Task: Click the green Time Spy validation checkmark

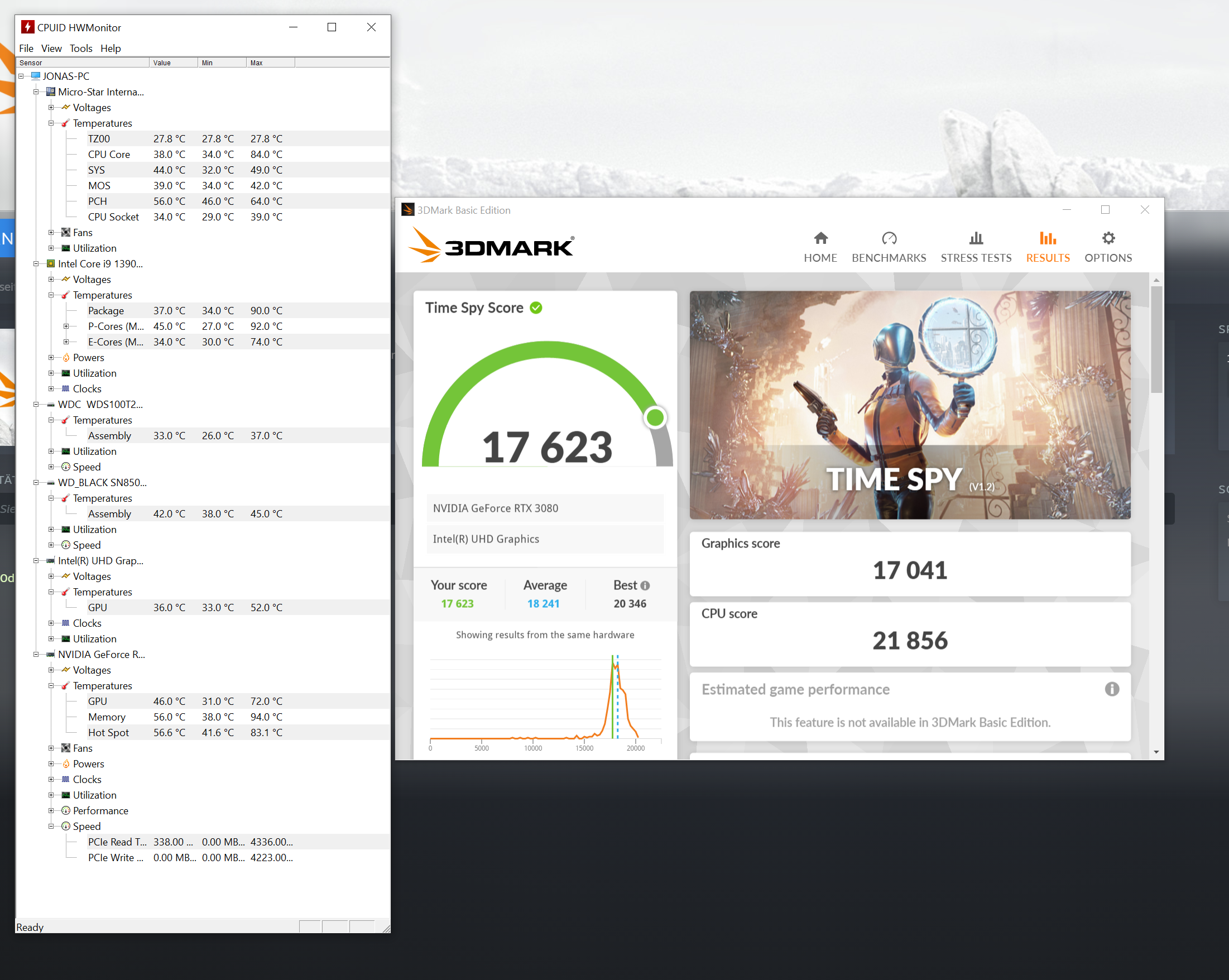Action: (536, 308)
